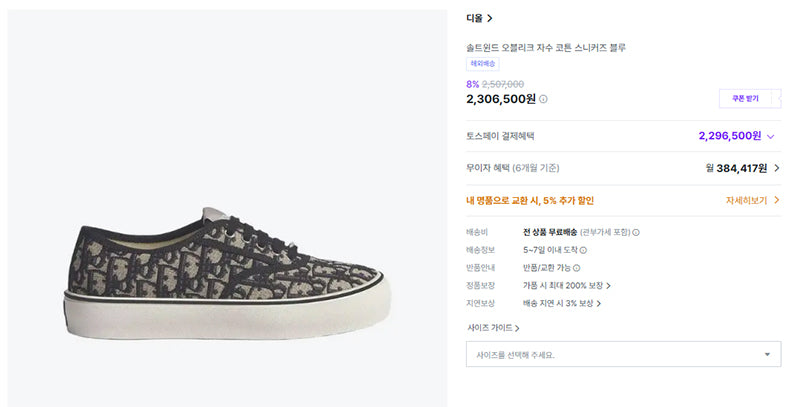The width and height of the screenshot is (800, 407).
Task: Click the Dior sneaker product image
Action: pos(228,273)
